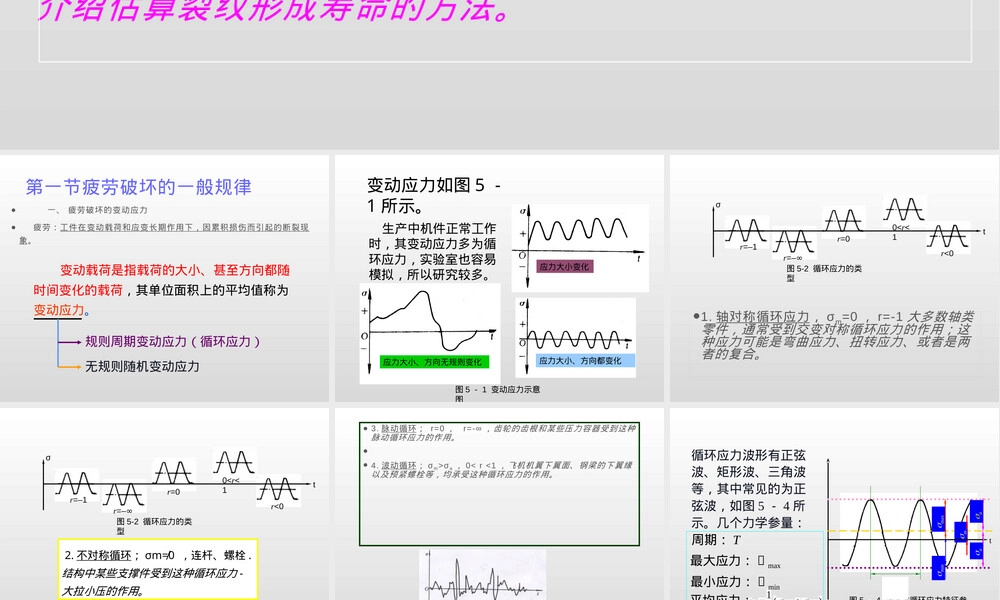Viewport: 1000px width, 600px height.
Task: Click the bullet 3. 脉动循环
Action: [x=501, y=432]
